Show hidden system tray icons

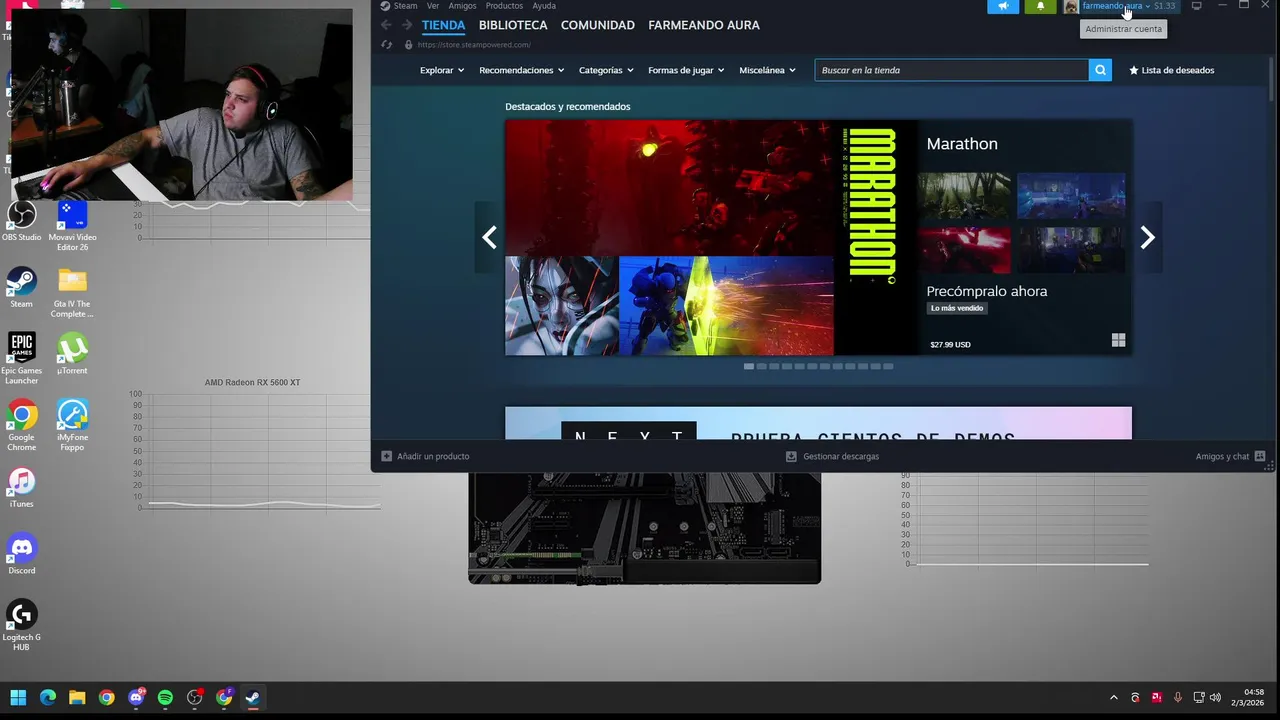[1114, 698]
